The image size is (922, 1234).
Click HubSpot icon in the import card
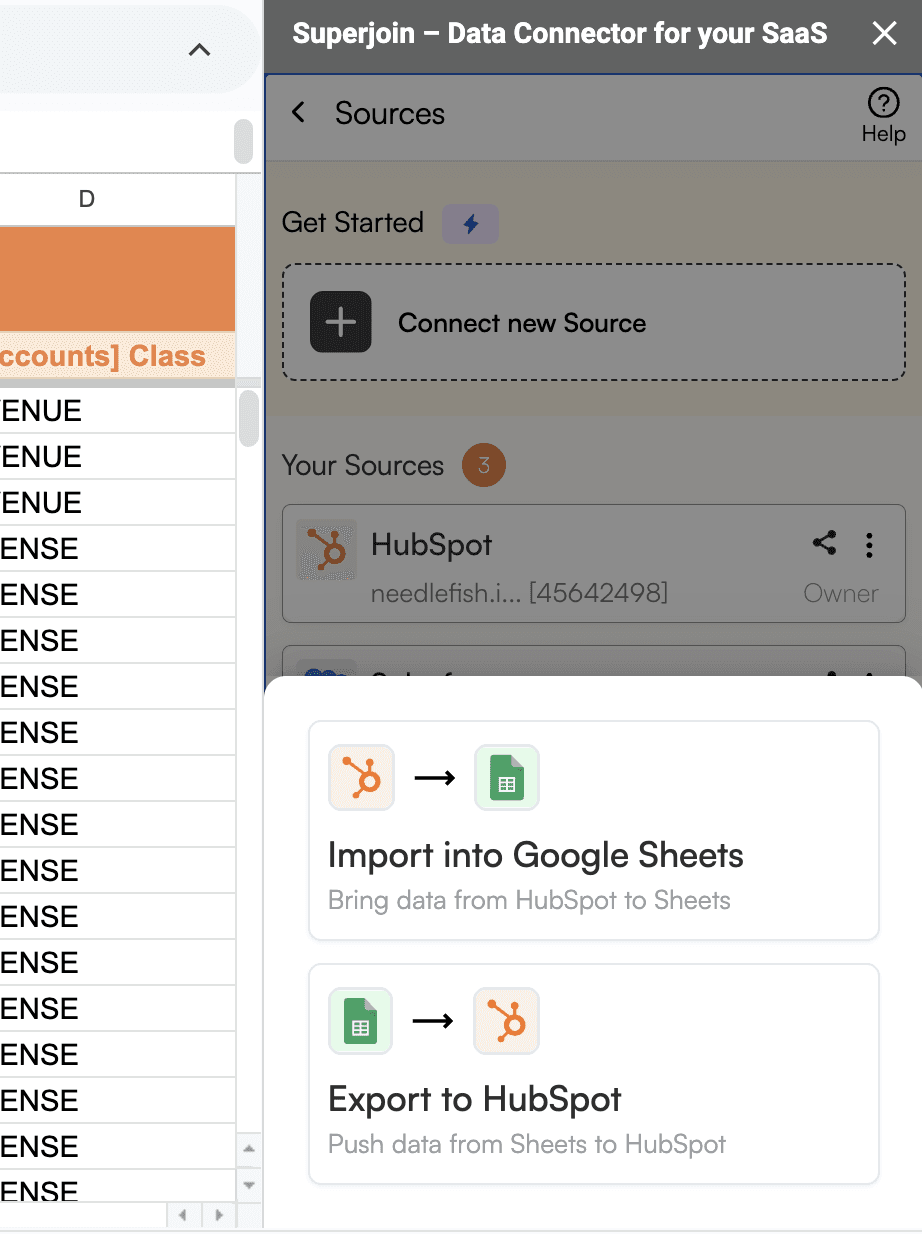[x=361, y=777]
